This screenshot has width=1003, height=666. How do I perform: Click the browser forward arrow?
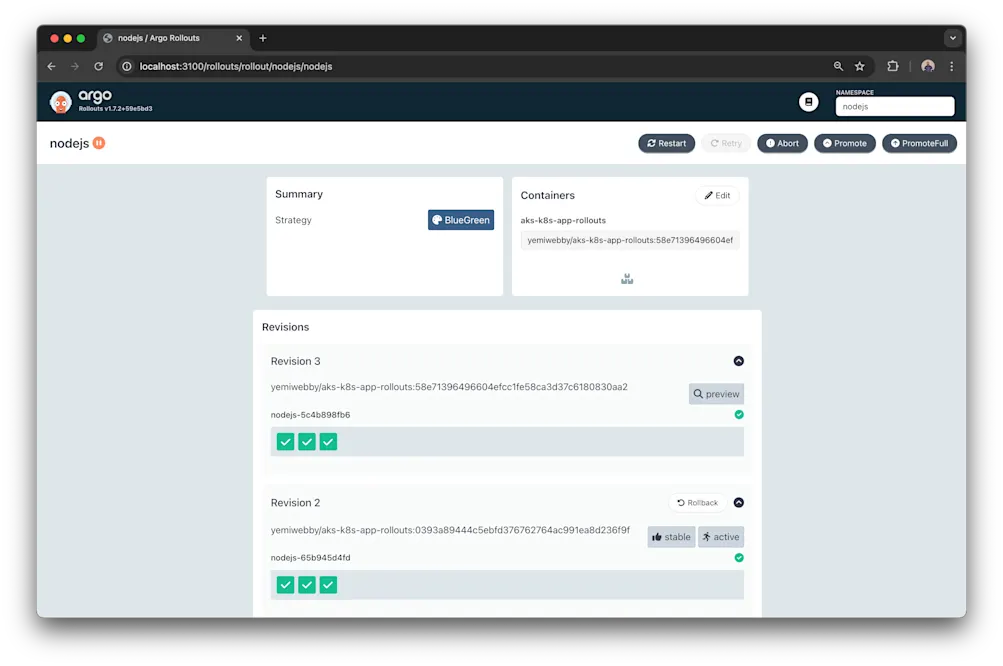point(75,67)
